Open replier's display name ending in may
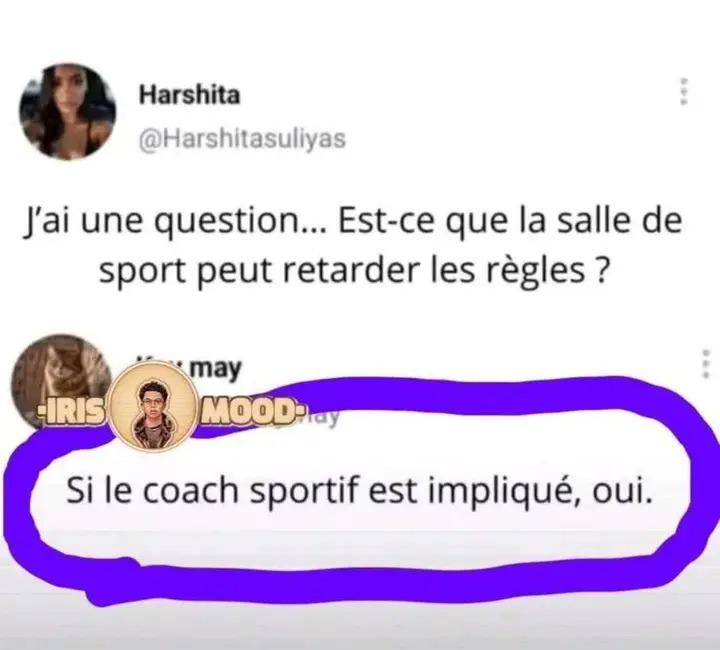Screen dimensions: 720x650 (215, 369)
